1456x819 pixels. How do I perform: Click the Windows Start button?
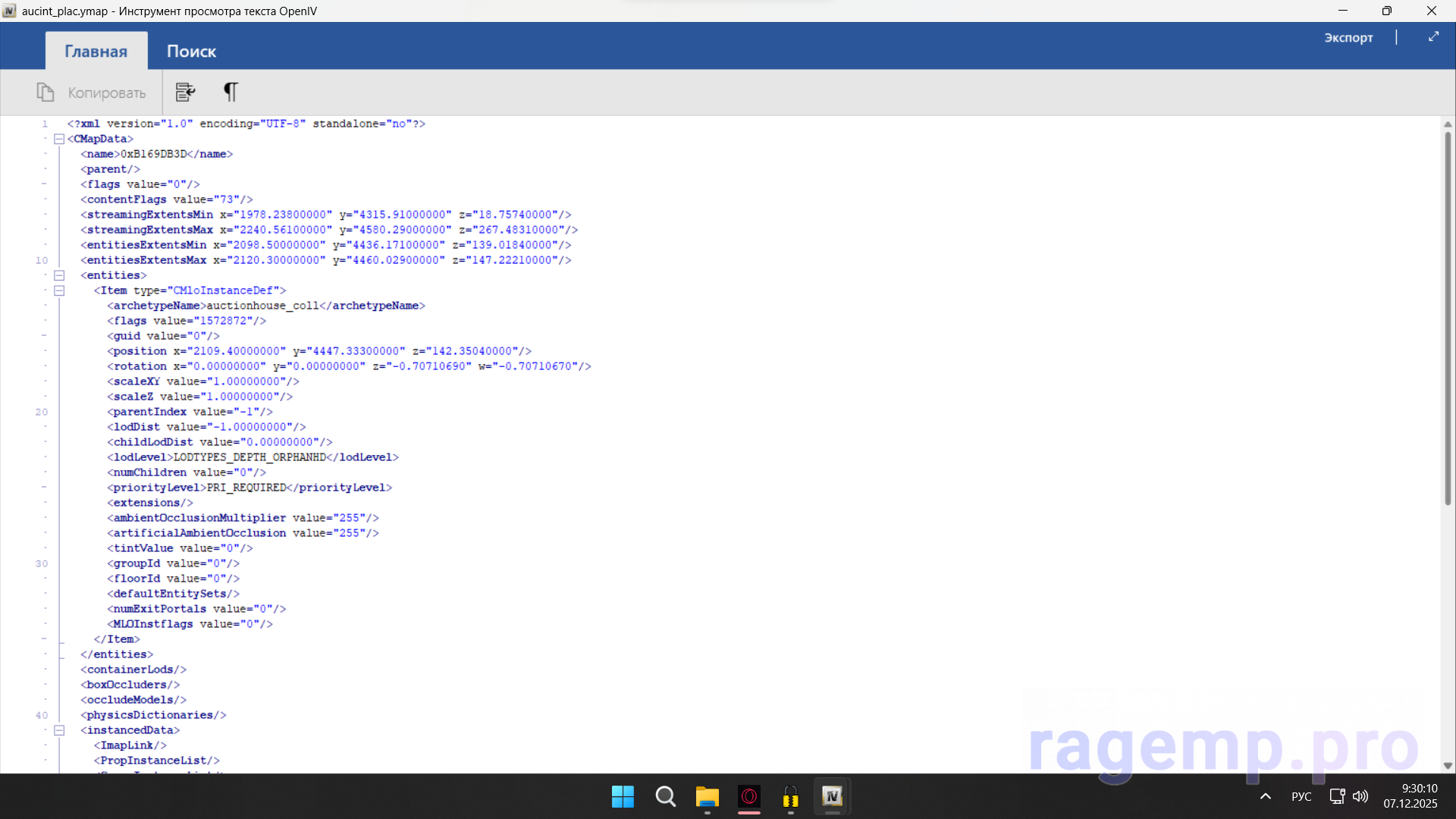[623, 796]
